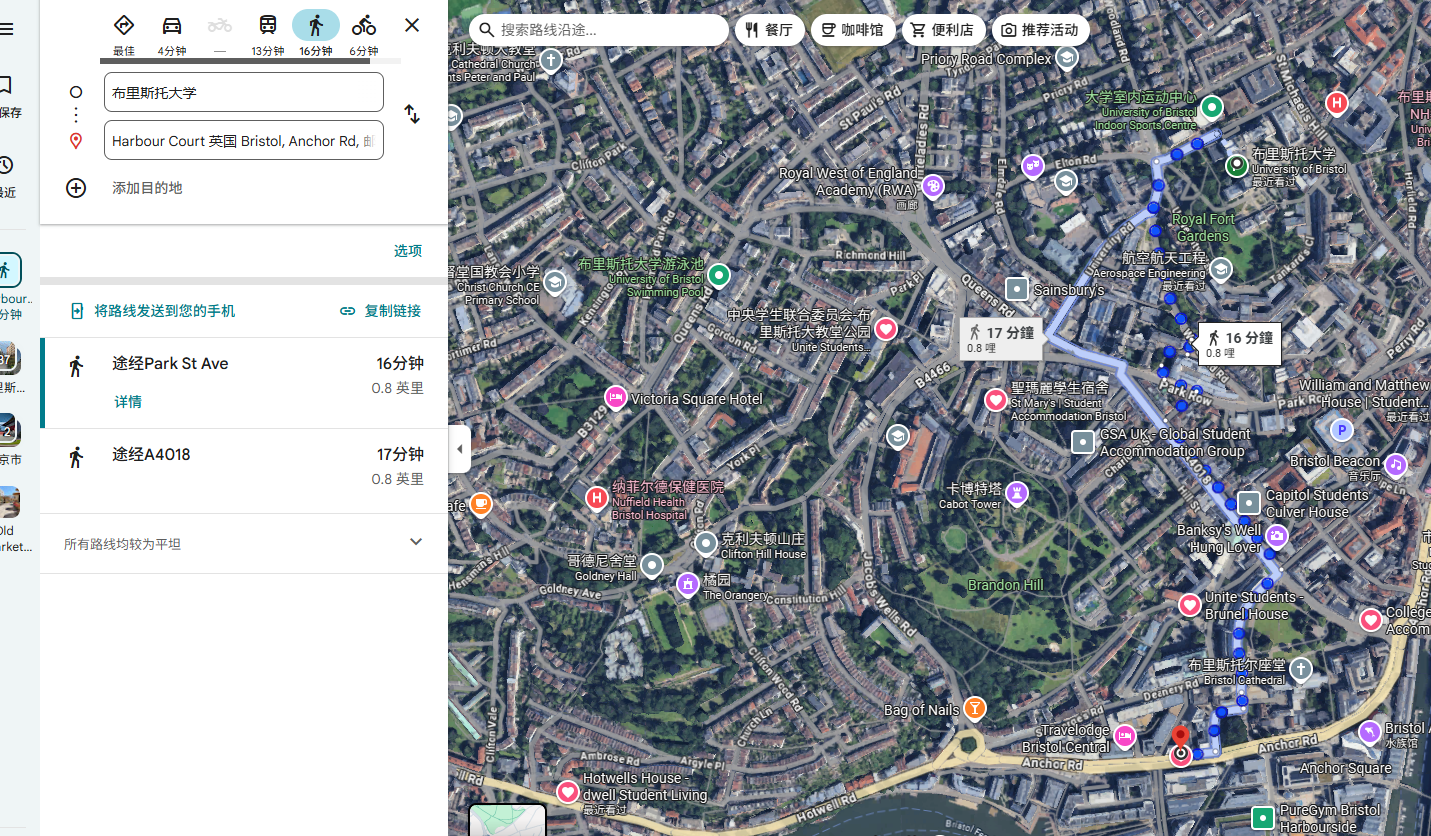Expand the route flatness details chevron
Viewport: 1431px width, 836px height.
pyautogui.click(x=416, y=542)
